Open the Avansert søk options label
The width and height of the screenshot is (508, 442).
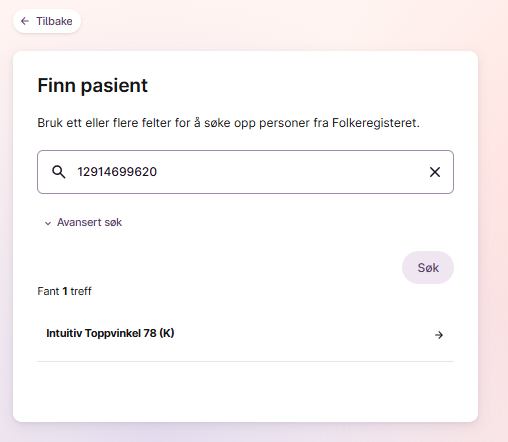coord(89,222)
